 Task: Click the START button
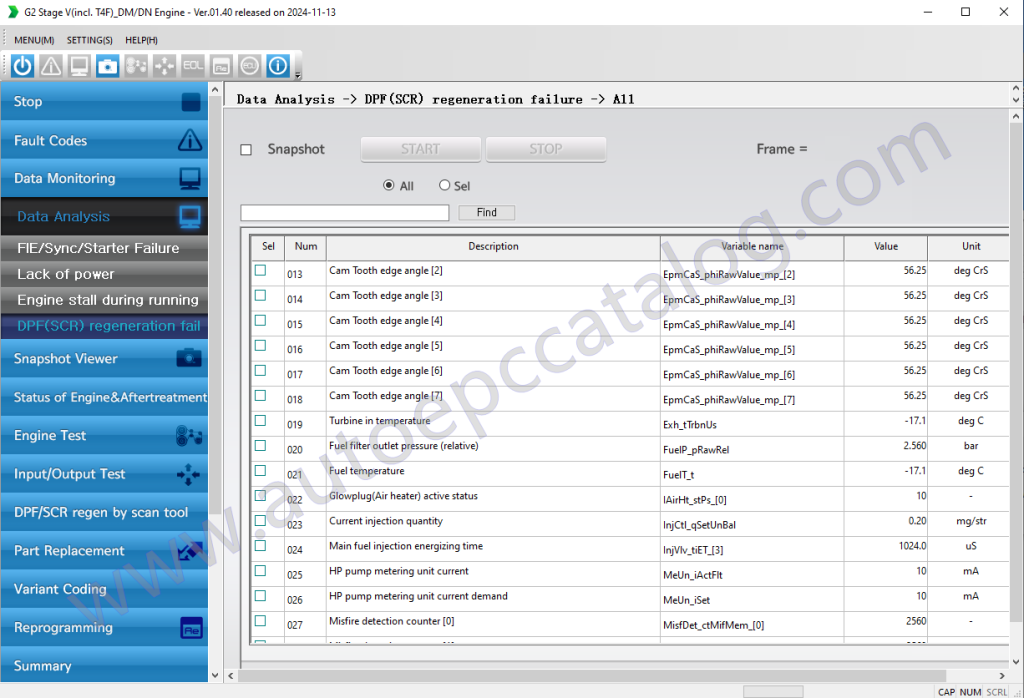pos(420,148)
